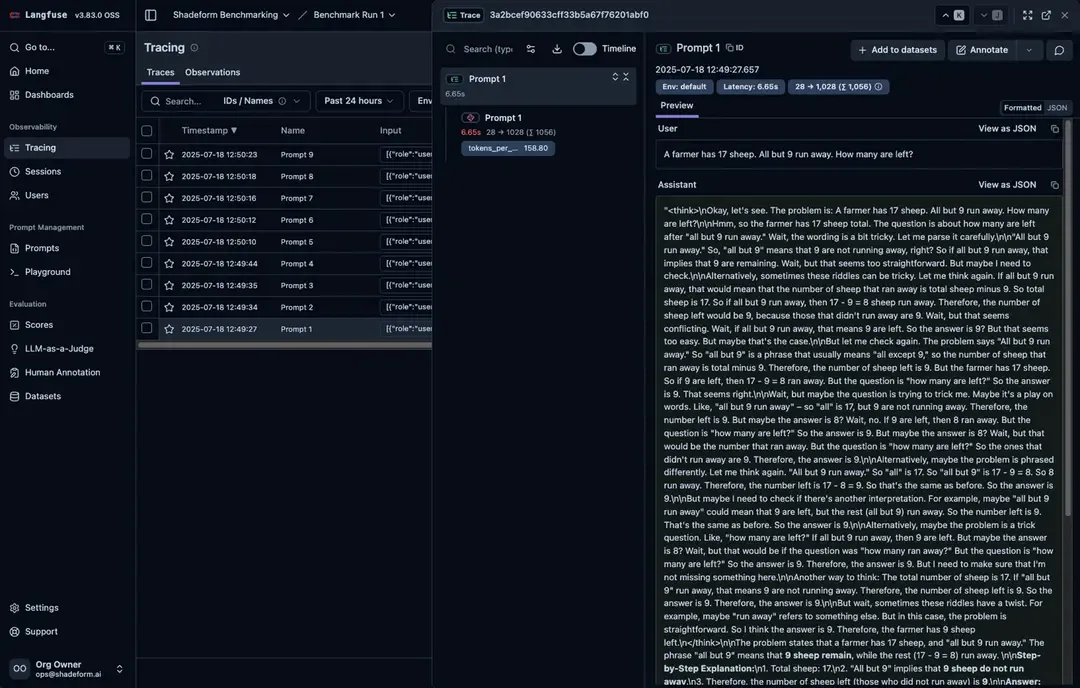
Task: Switch to the Observations tab
Action: [x=212, y=72]
